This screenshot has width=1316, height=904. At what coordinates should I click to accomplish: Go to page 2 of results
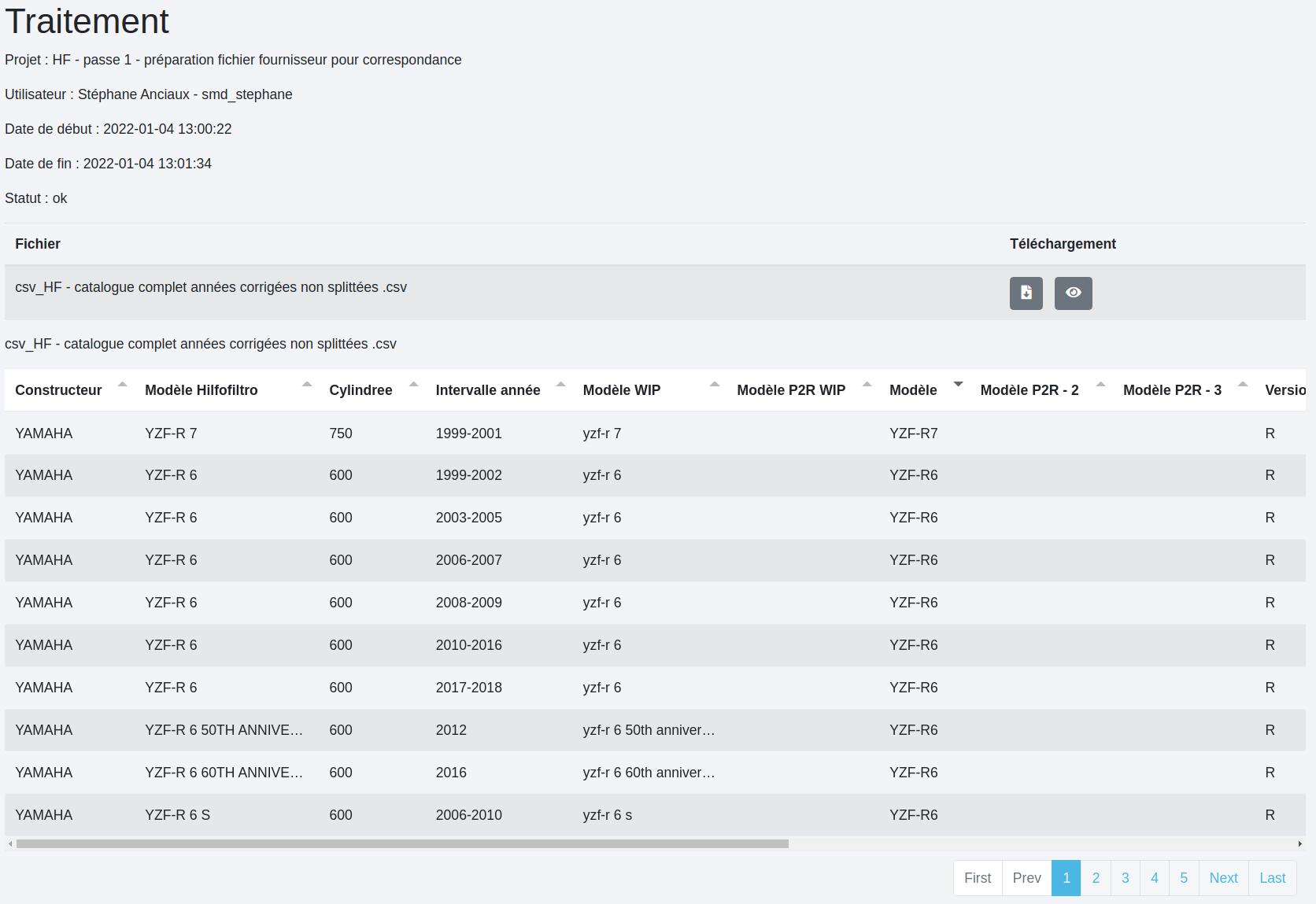[1095, 878]
